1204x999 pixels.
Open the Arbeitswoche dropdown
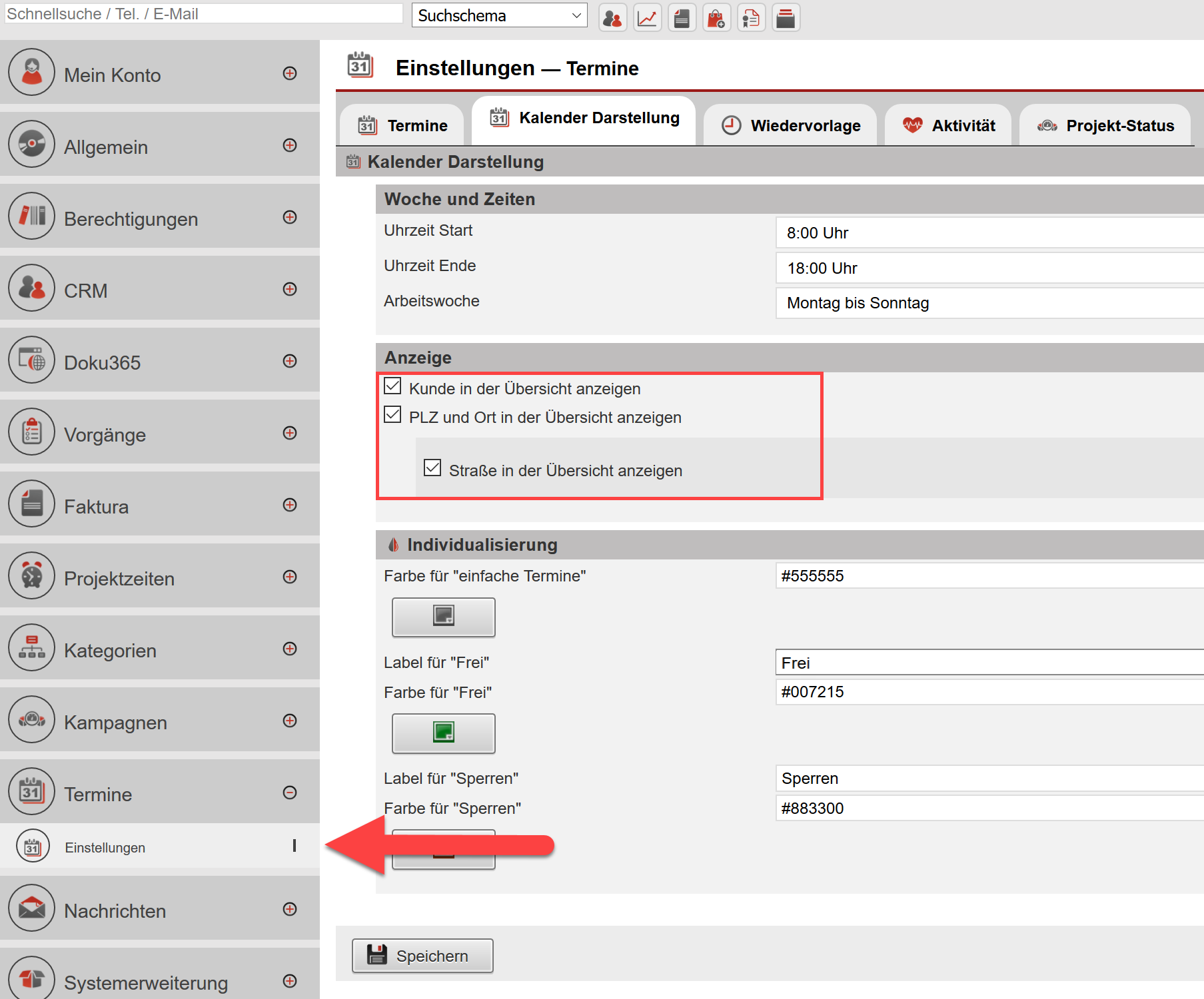989,303
